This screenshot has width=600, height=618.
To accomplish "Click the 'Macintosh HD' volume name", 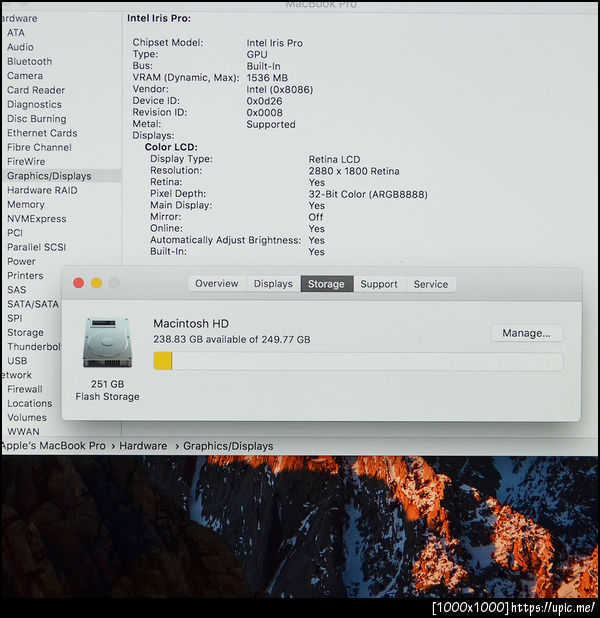I will (191, 324).
